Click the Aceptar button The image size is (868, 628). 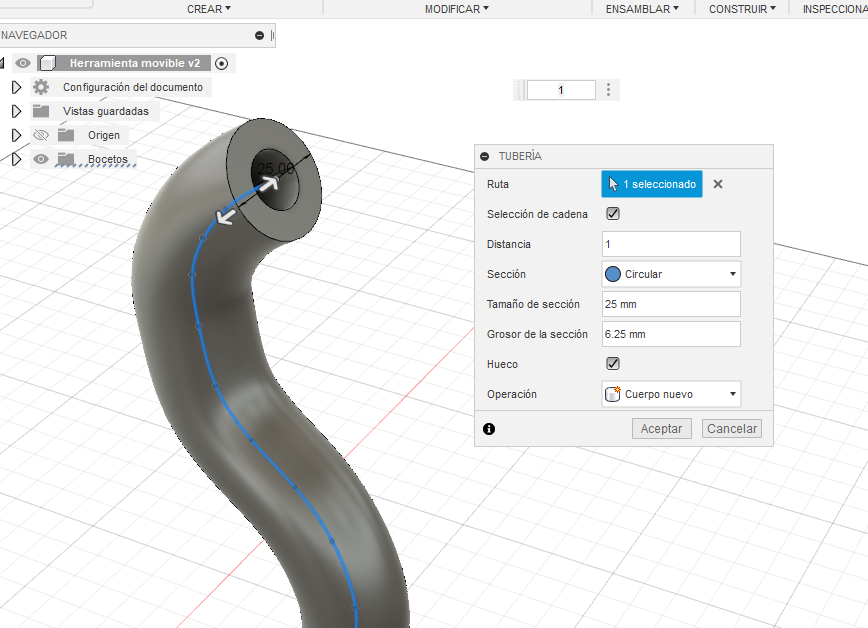point(662,429)
